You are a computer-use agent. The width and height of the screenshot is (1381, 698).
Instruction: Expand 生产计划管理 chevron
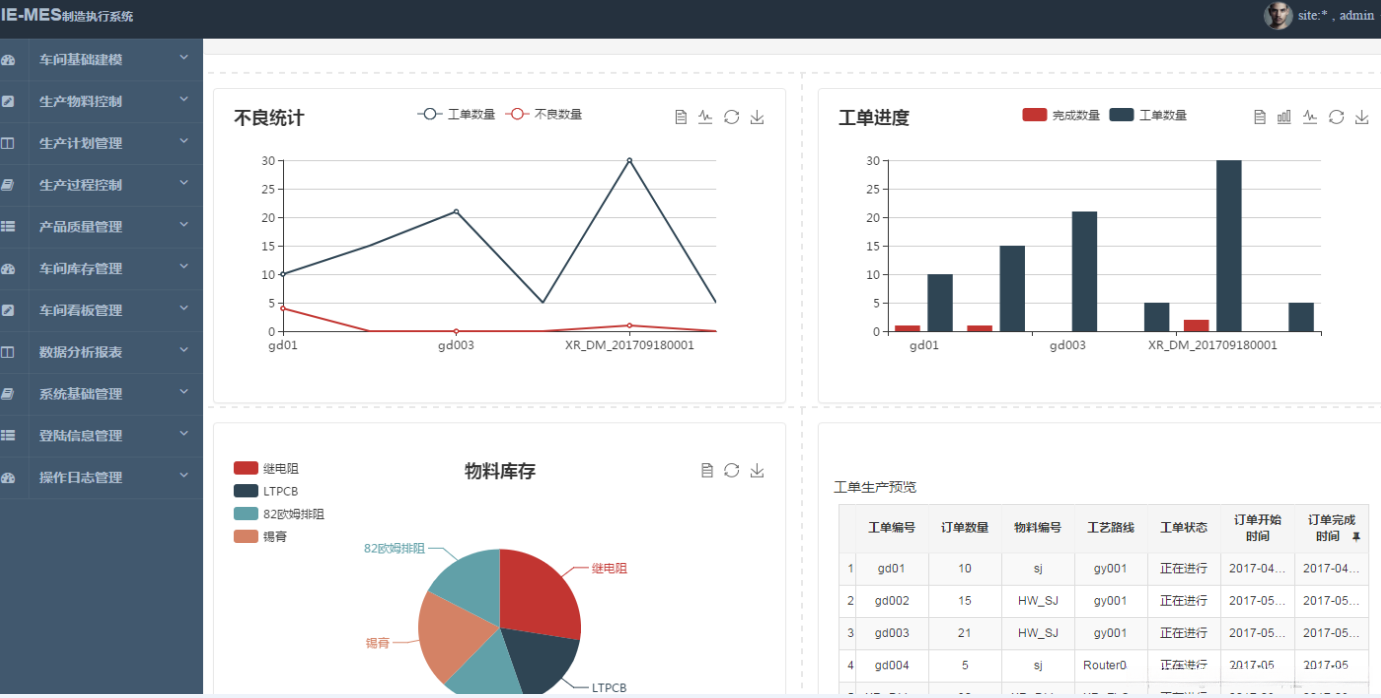(x=184, y=142)
